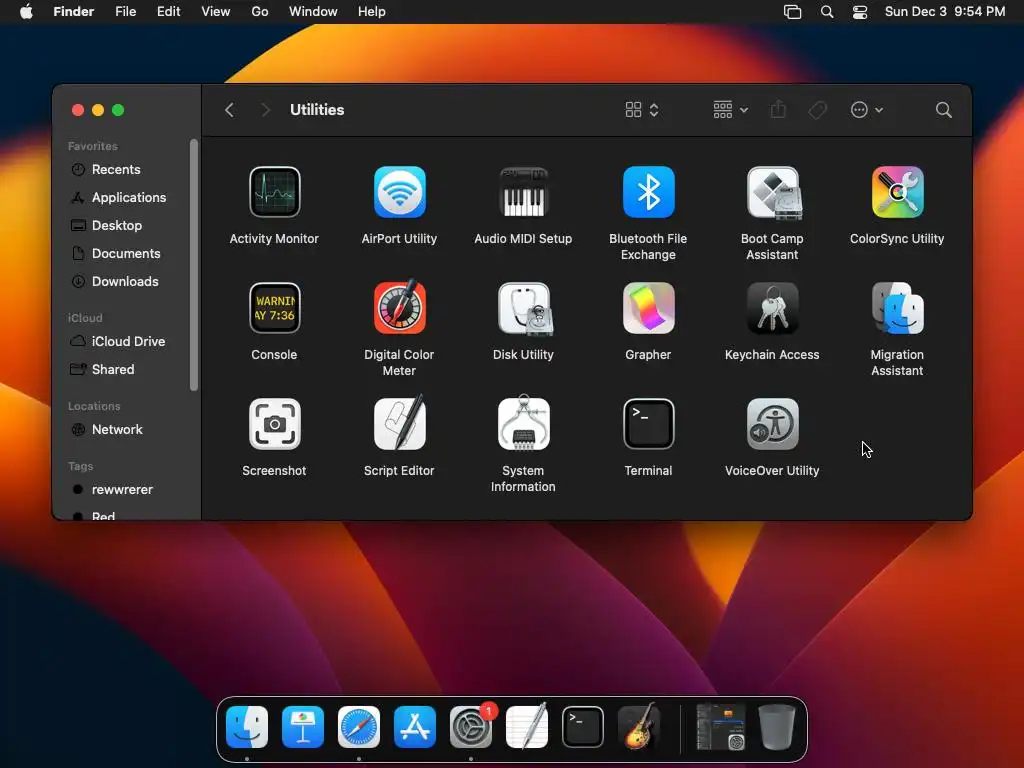Click the Edit Tags toolbar button

[818, 110]
